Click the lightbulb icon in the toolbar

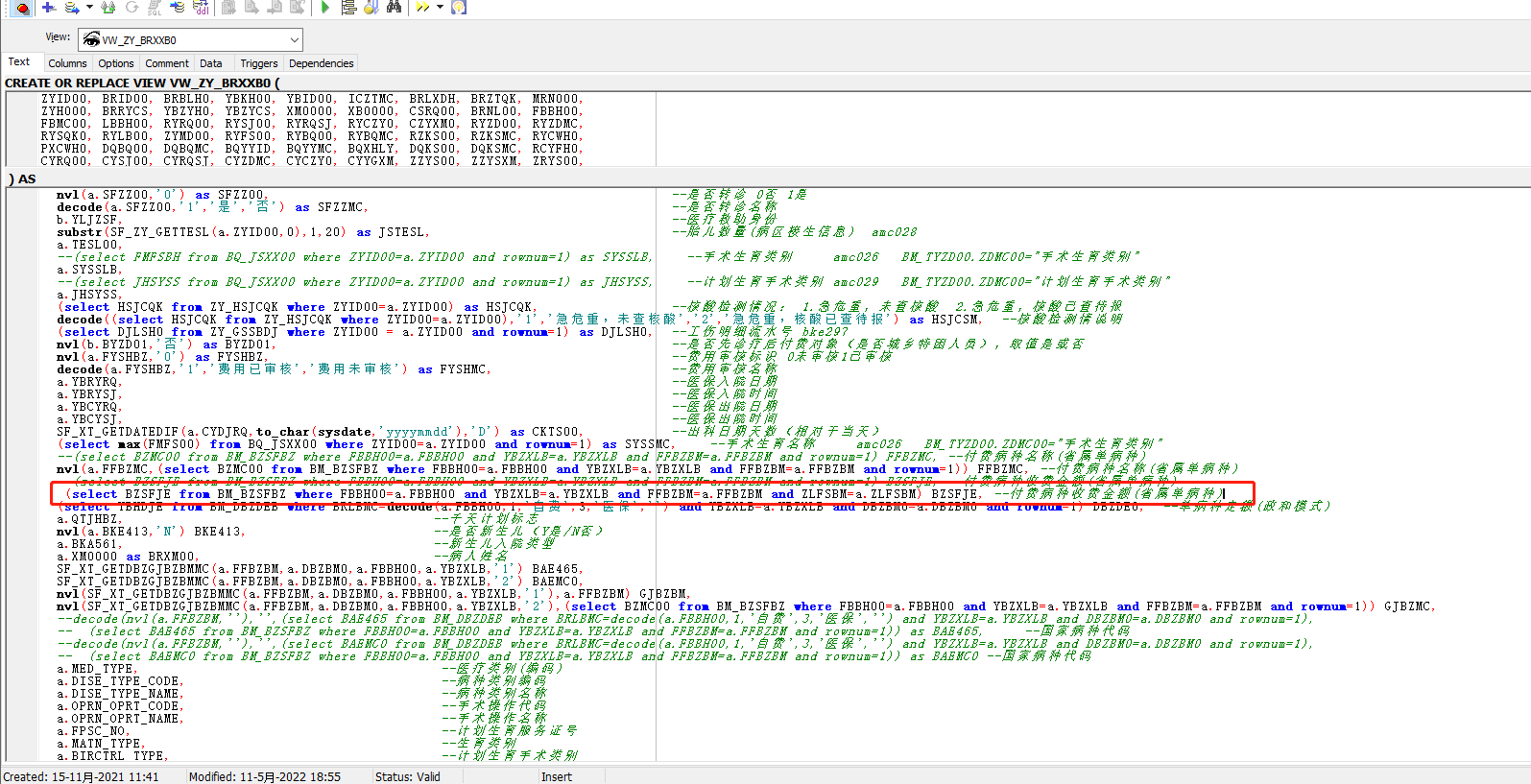point(459,8)
